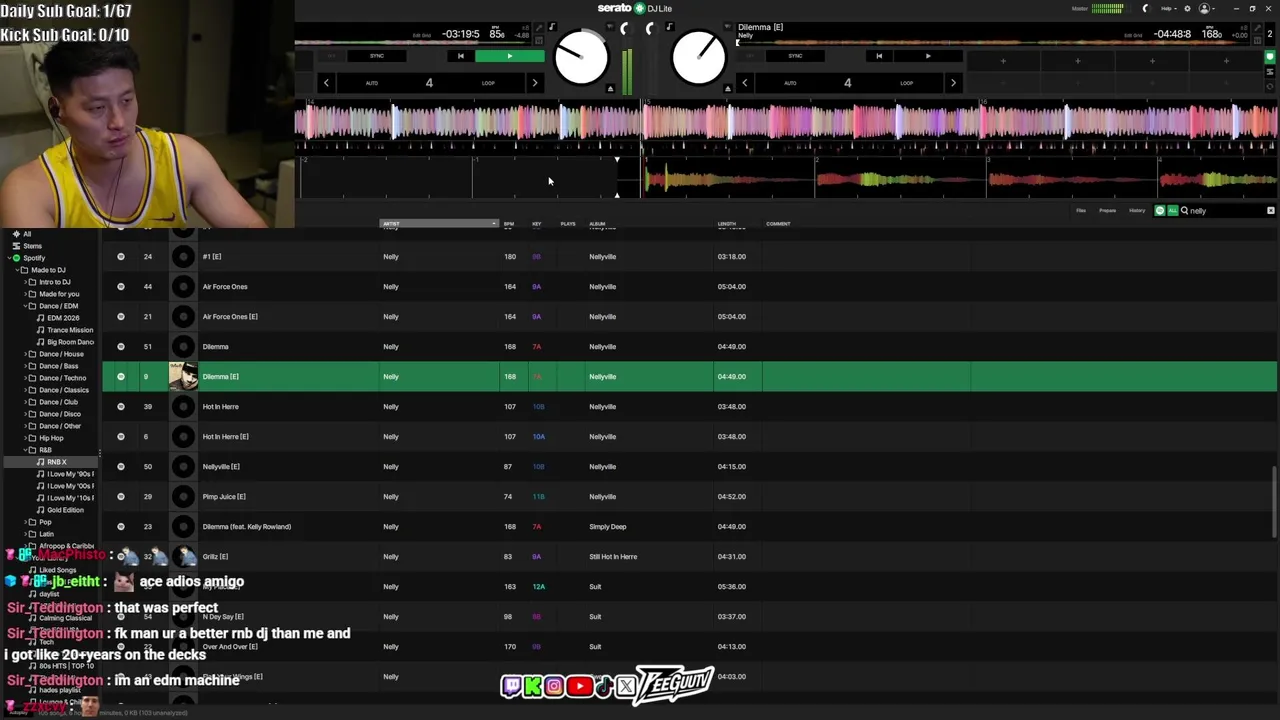This screenshot has height=720, width=1280.
Task: Open the Help dropdown menu
Action: tap(1168, 8)
